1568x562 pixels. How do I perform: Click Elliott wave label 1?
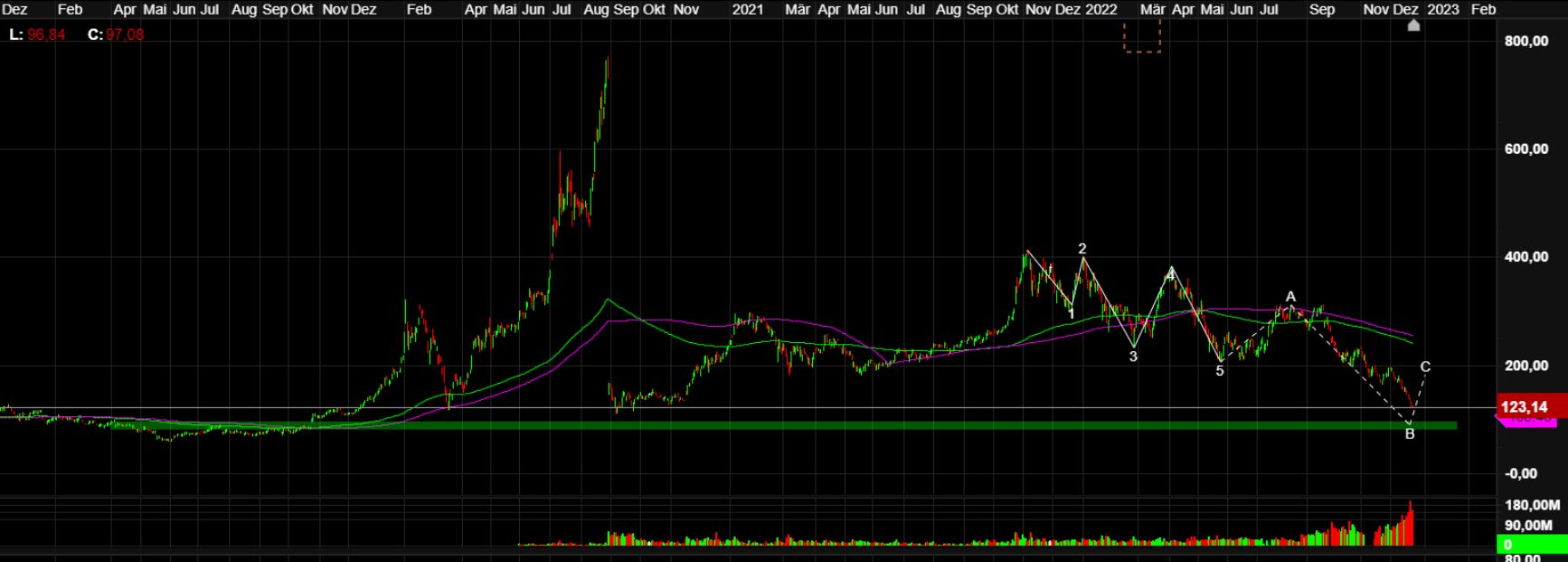(x=1072, y=314)
